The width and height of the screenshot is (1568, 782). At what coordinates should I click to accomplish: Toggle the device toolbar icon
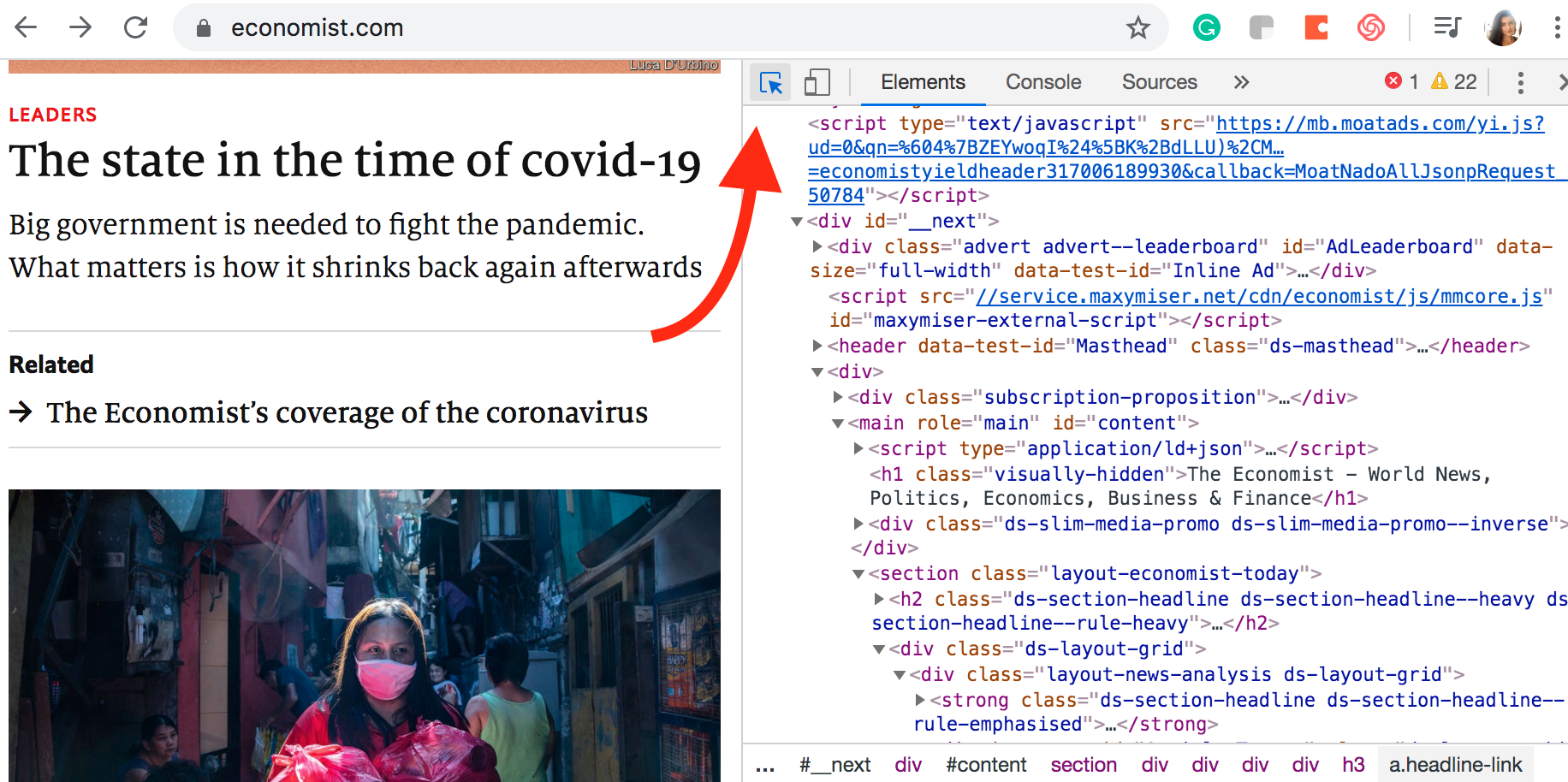point(817,82)
